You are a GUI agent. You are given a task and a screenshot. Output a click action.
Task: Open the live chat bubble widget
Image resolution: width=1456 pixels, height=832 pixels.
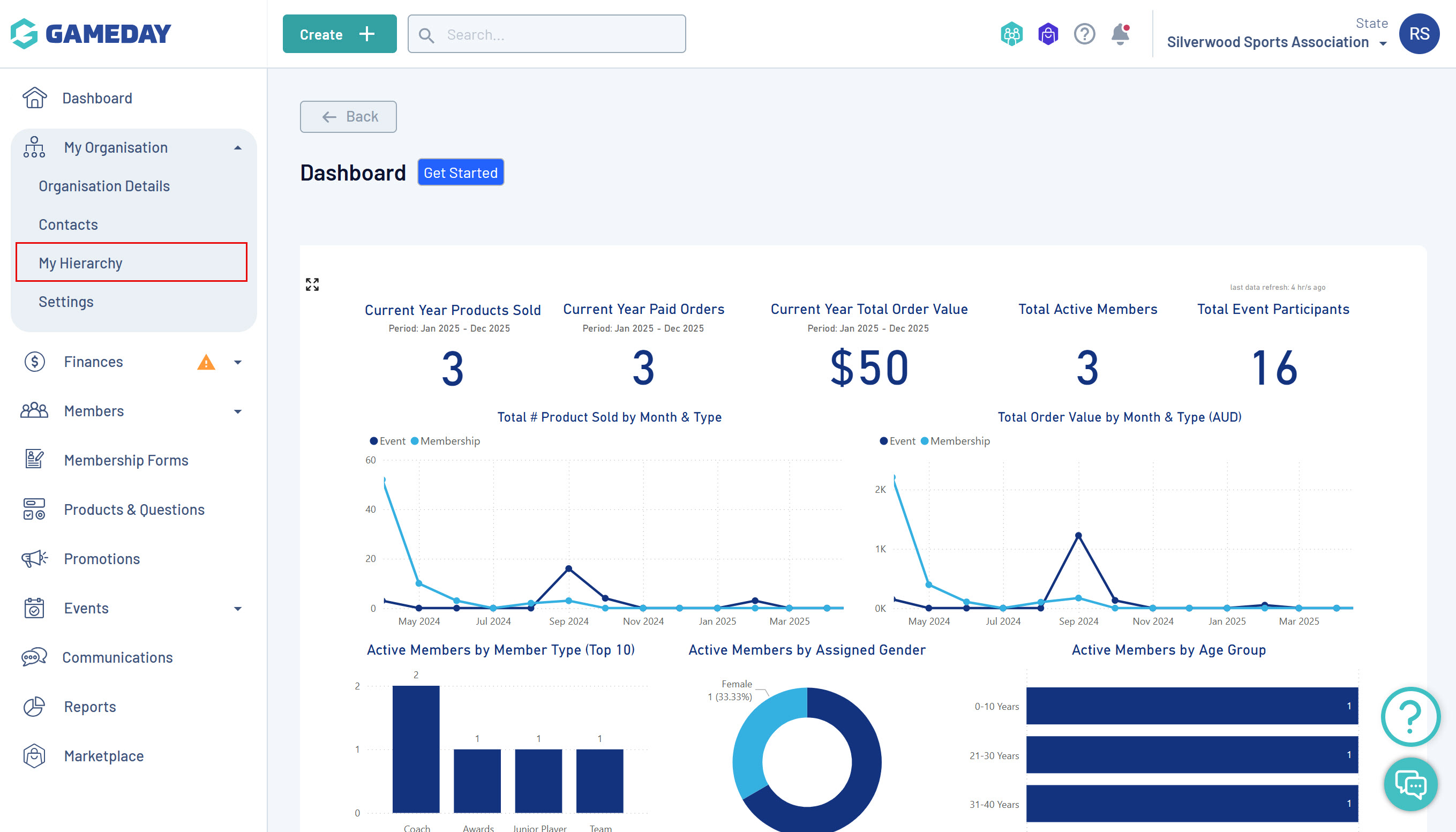tap(1410, 784)
